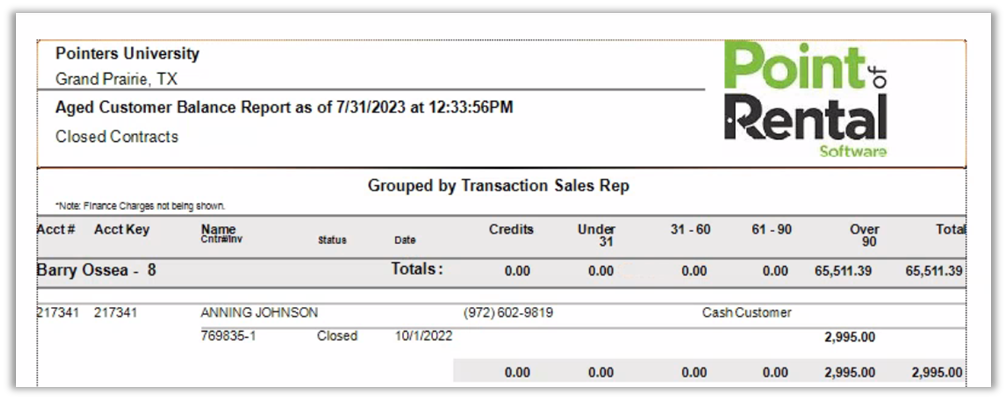Select the 61 - 90 column header
Viewport: 1007px width, 400px height.
pos(772,229)
